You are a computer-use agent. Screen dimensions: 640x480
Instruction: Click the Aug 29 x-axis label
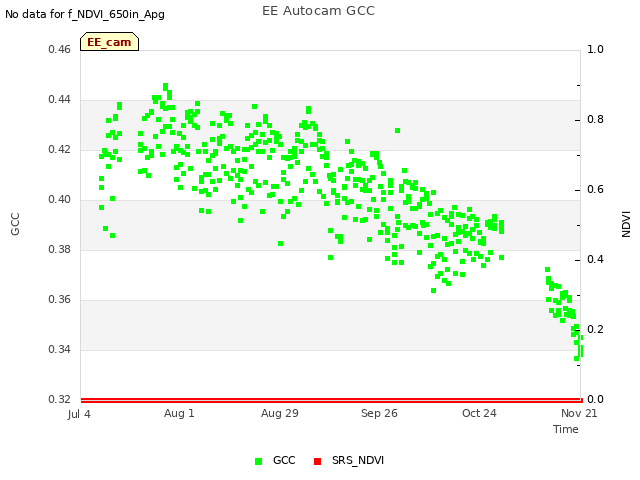point(280,413)
